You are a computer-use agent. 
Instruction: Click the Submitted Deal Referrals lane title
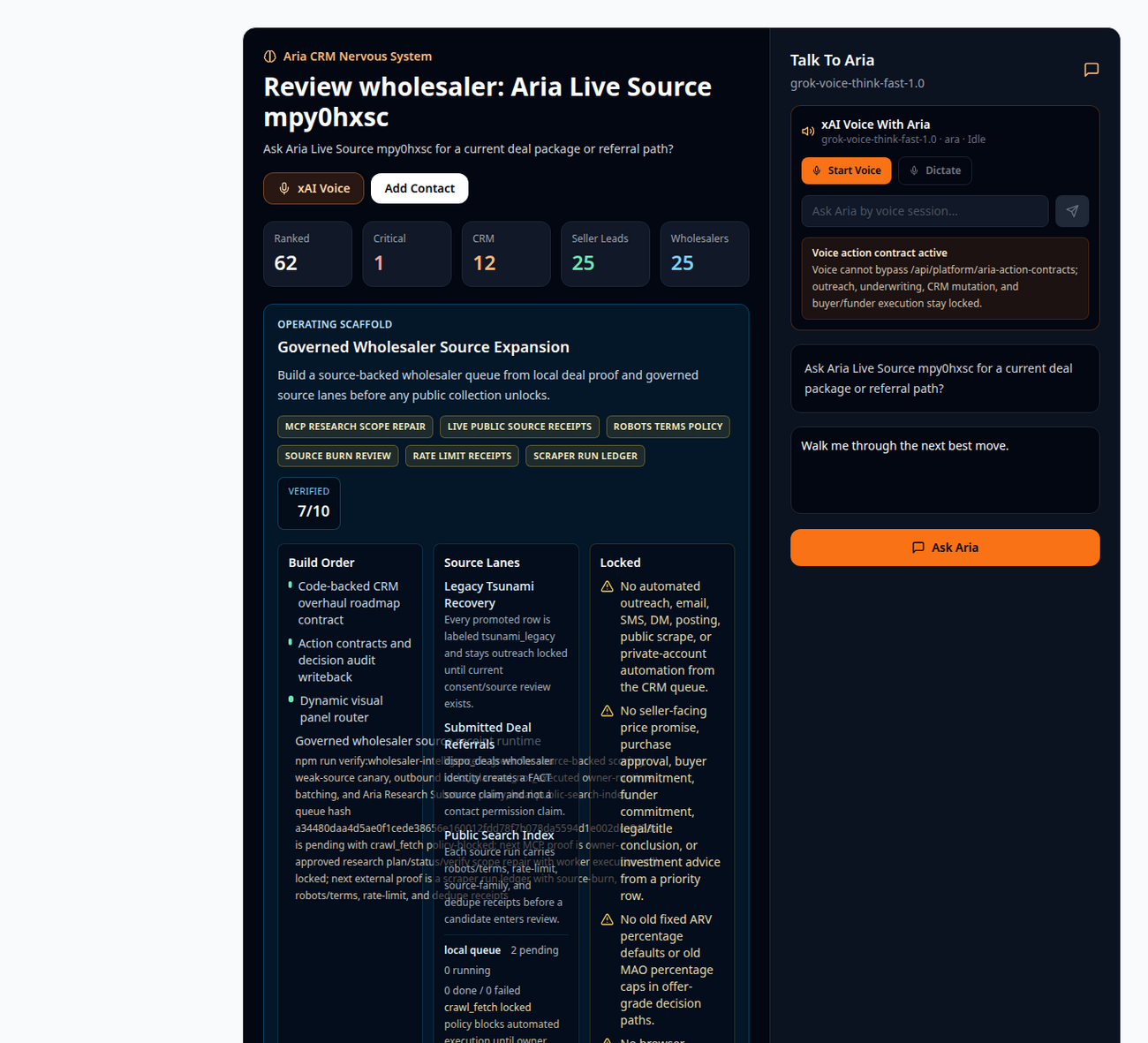point(487,736)
